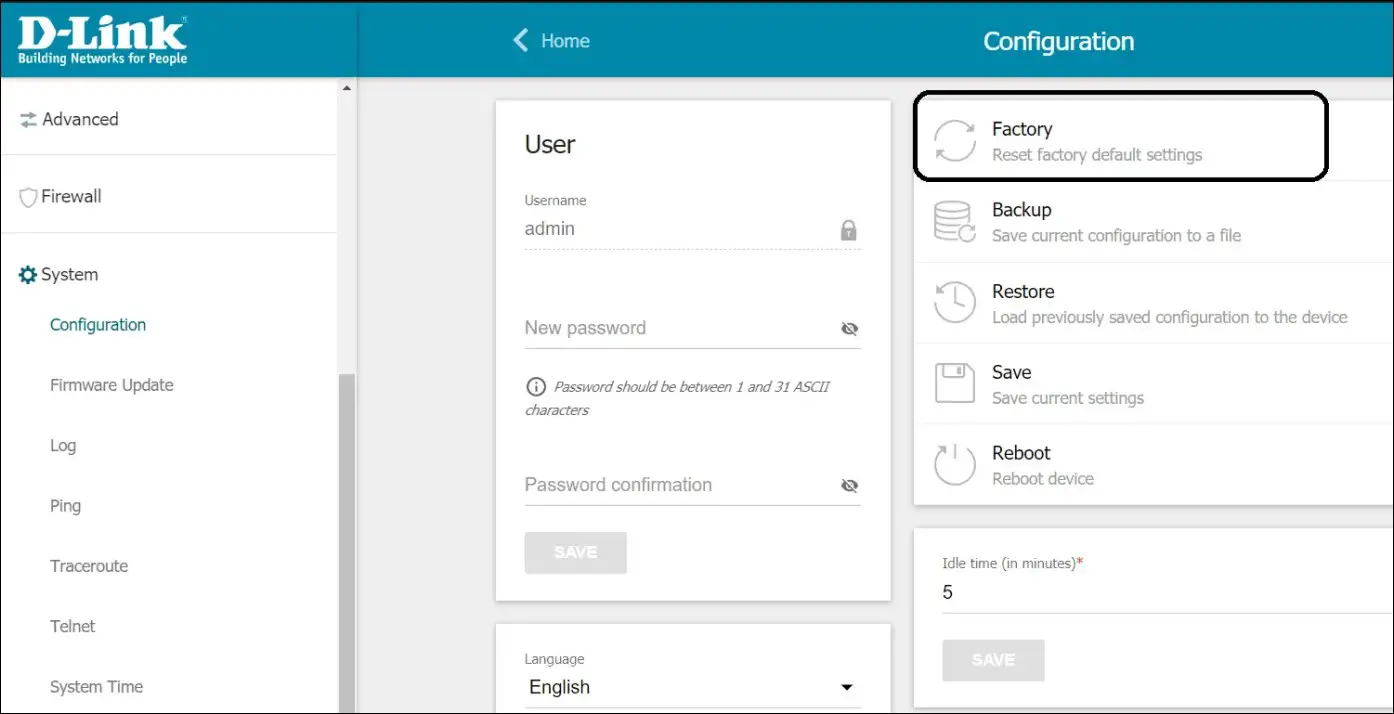Click the Firewall shield icon
The image size is (1394, 714).
click(x=28, y=197)
